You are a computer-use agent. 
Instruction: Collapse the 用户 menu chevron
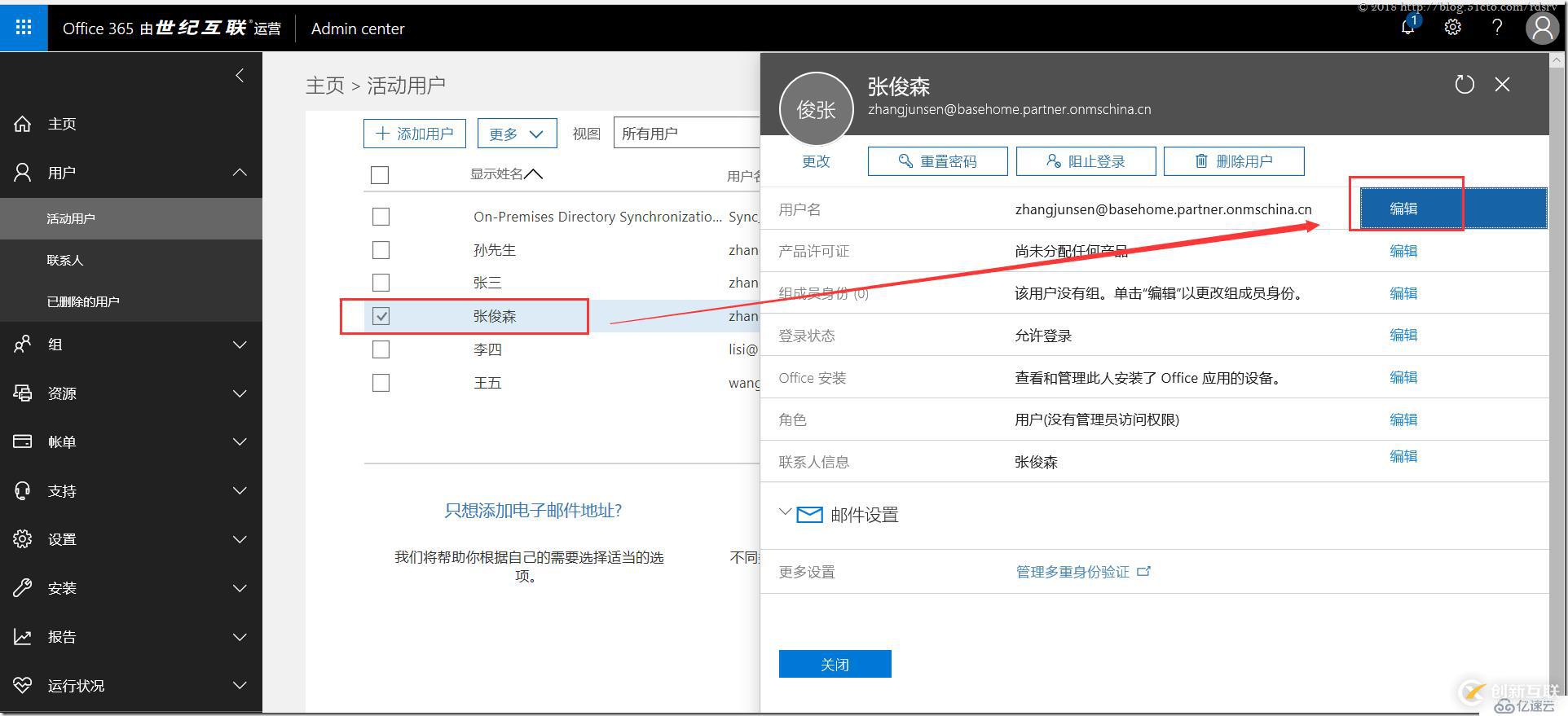[x=240, y=173]
